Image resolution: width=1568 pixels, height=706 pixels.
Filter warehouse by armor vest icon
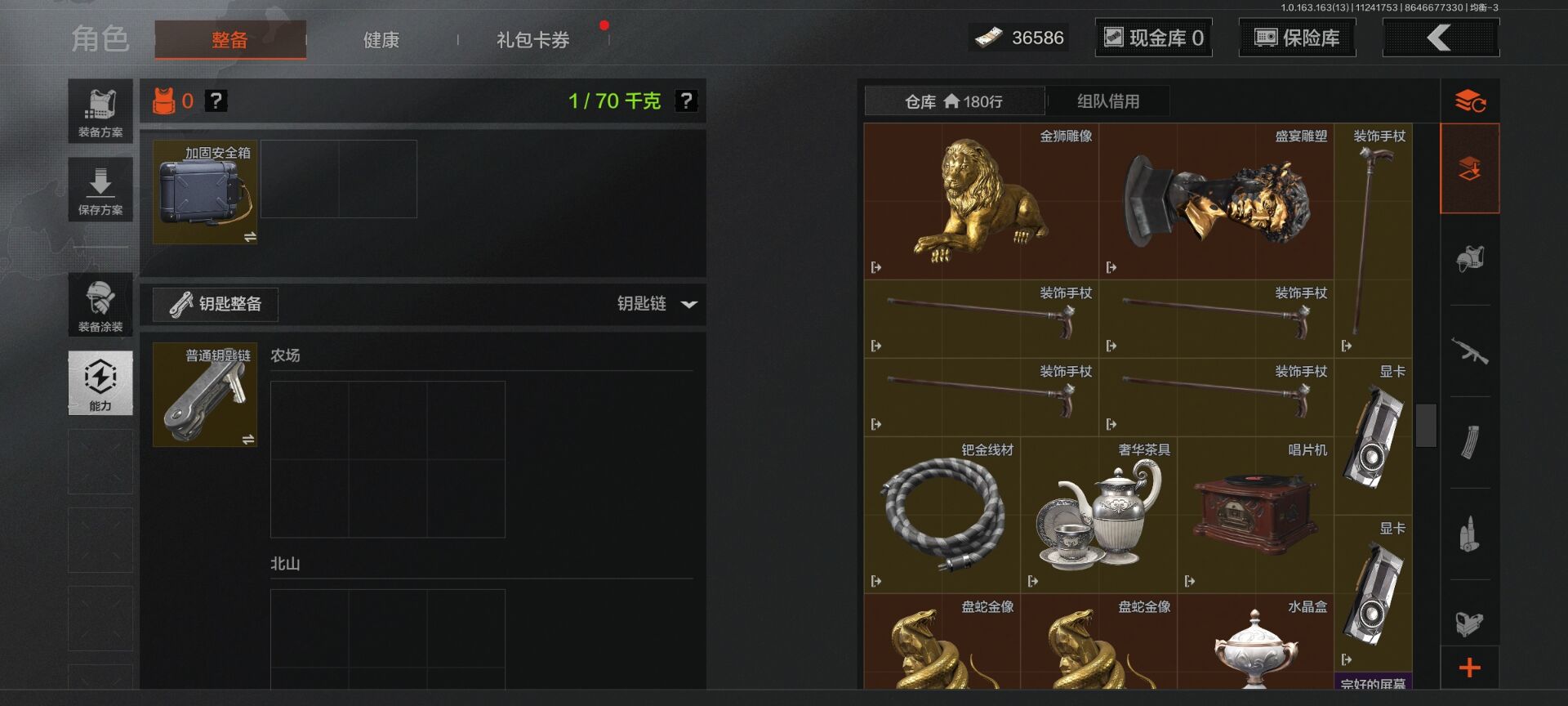(1470, 260)
